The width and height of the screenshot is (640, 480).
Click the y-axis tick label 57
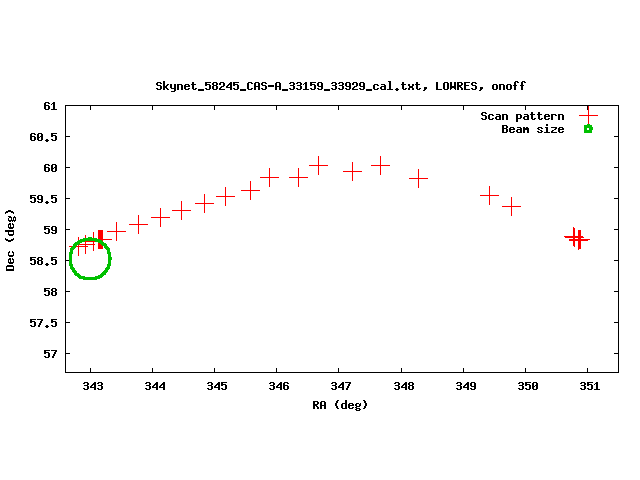[x=50, y=354]
